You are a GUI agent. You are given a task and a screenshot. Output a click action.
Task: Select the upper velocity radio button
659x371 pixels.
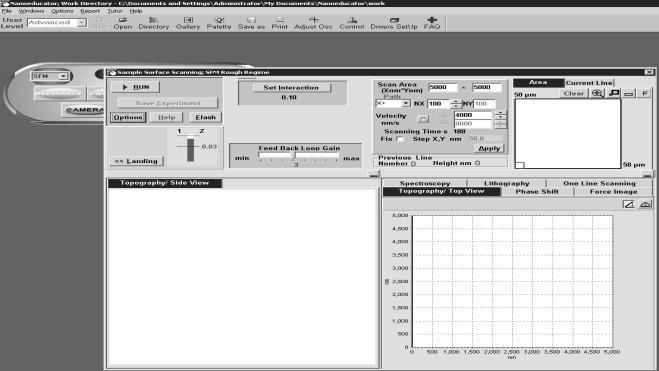[443, 115]
